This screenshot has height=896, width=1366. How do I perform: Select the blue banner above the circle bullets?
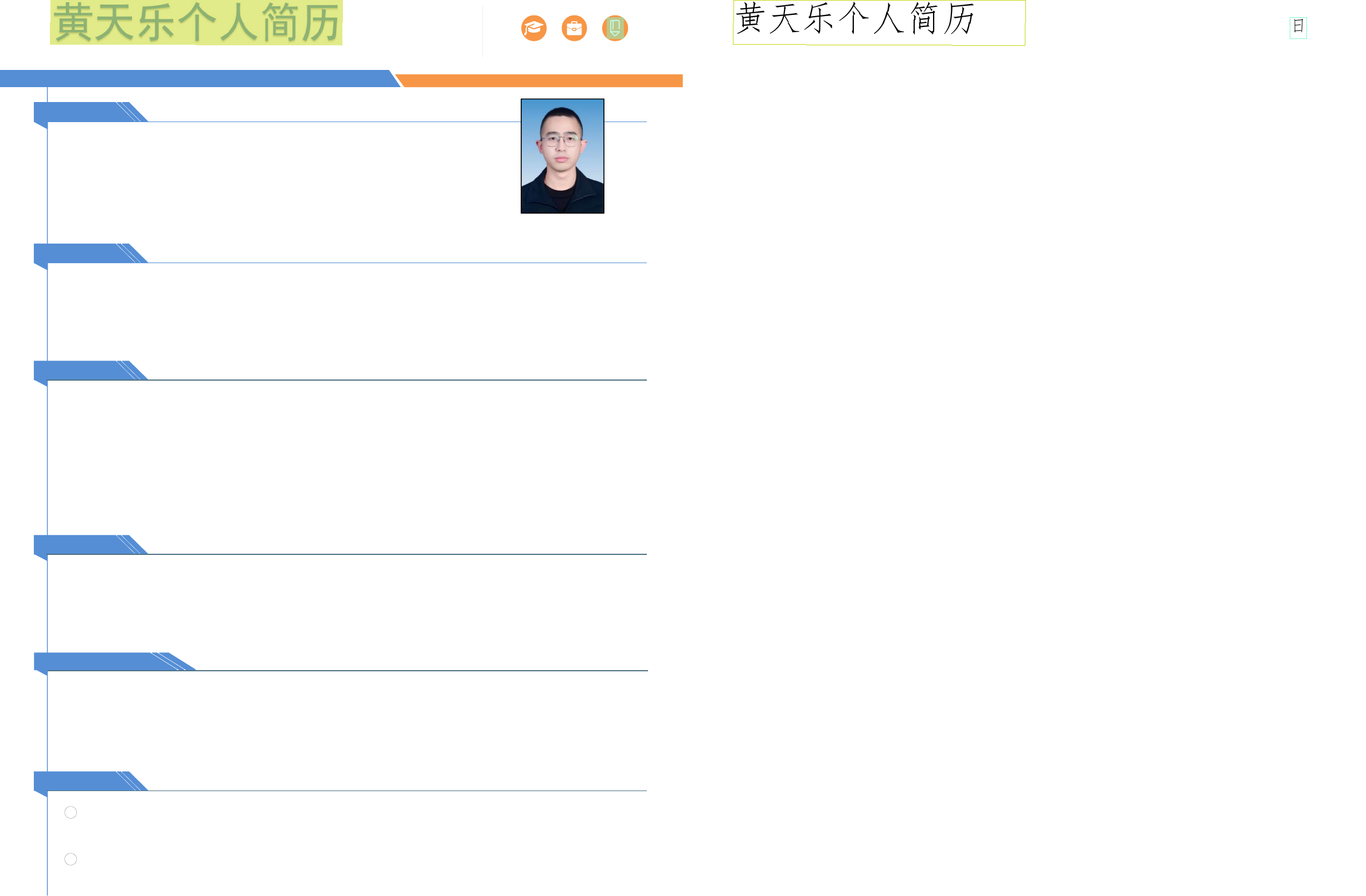point(80,781)
